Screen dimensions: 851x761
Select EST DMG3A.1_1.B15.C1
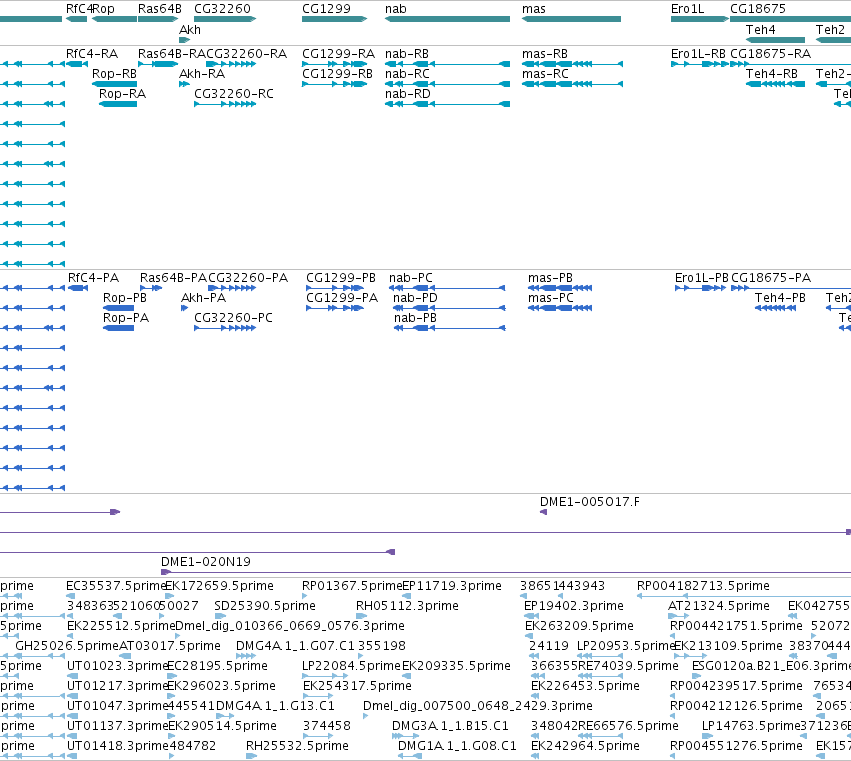pyautogui.click(x=450, y=726)
